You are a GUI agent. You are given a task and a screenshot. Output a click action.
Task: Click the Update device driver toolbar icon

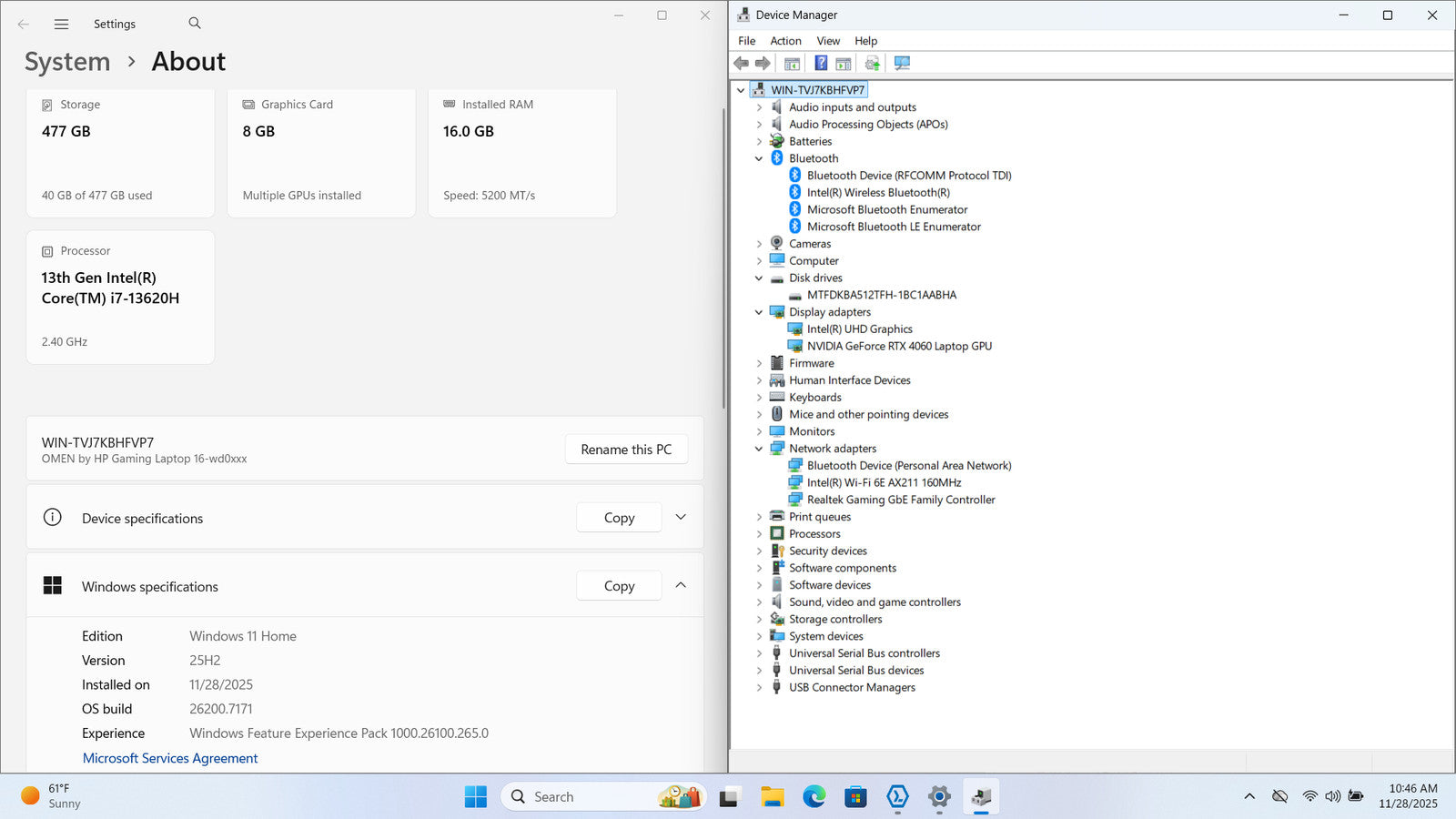coord(873,64)
